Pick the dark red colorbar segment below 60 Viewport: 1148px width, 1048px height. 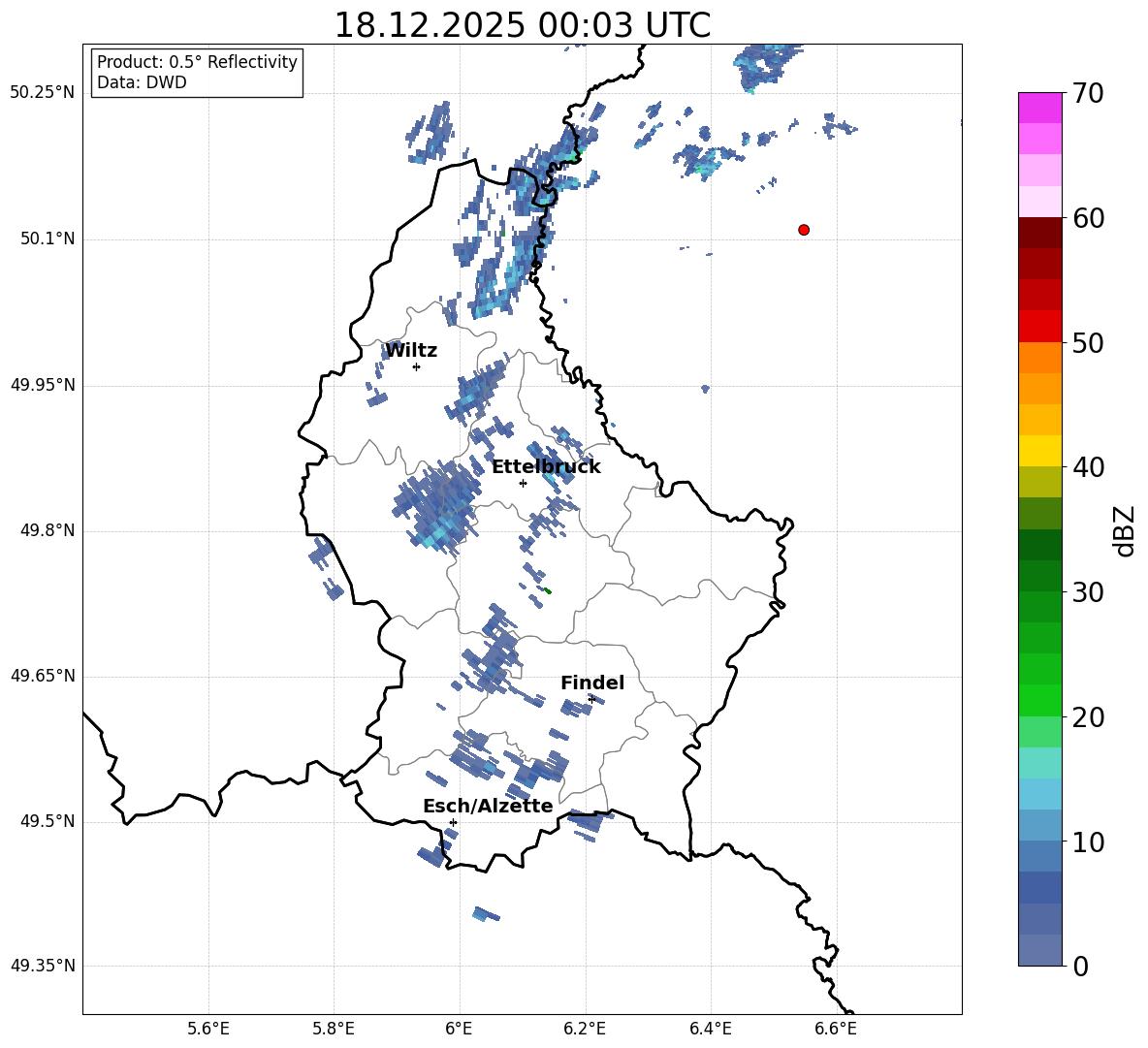click(1039, 233)
